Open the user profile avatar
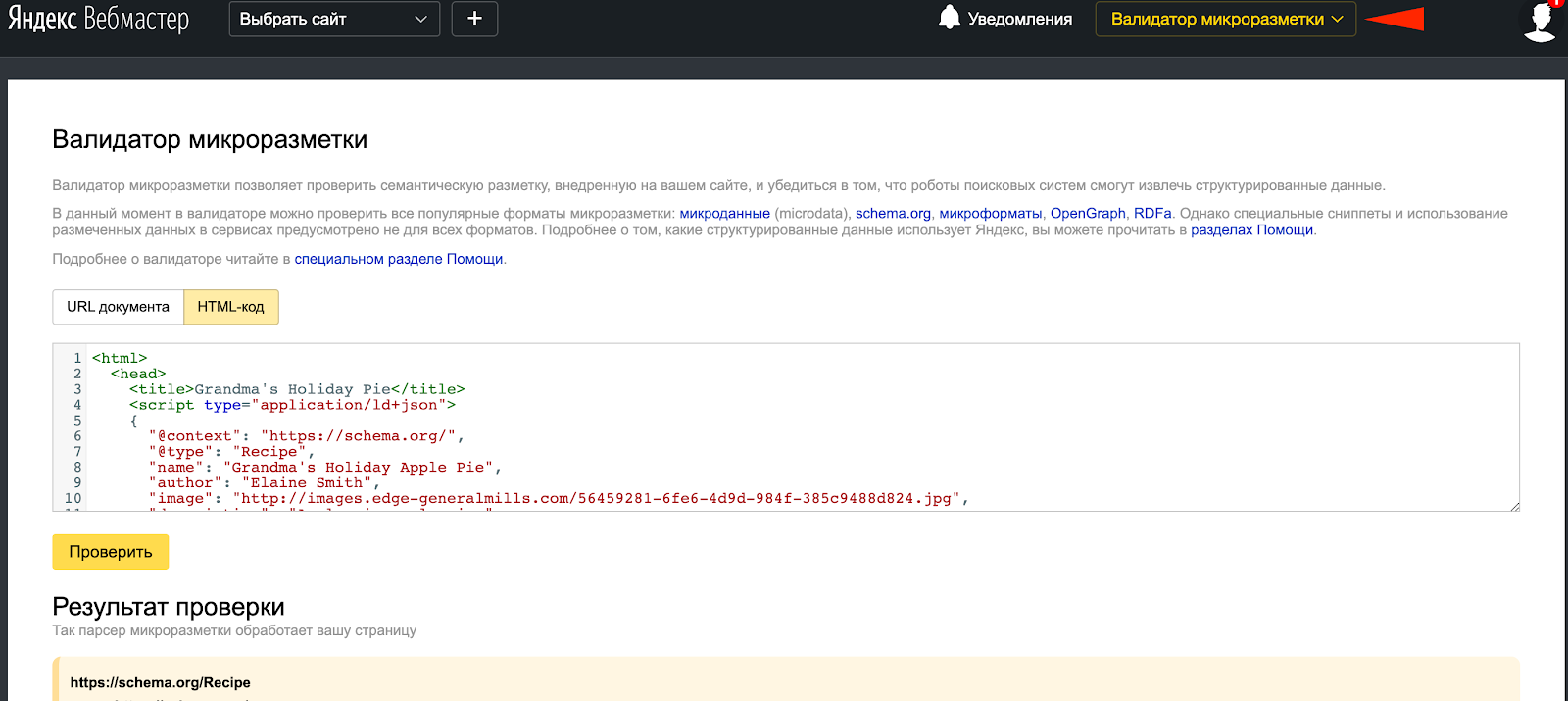This screenshot has height=701, width=1568. tap(1540, 21)
